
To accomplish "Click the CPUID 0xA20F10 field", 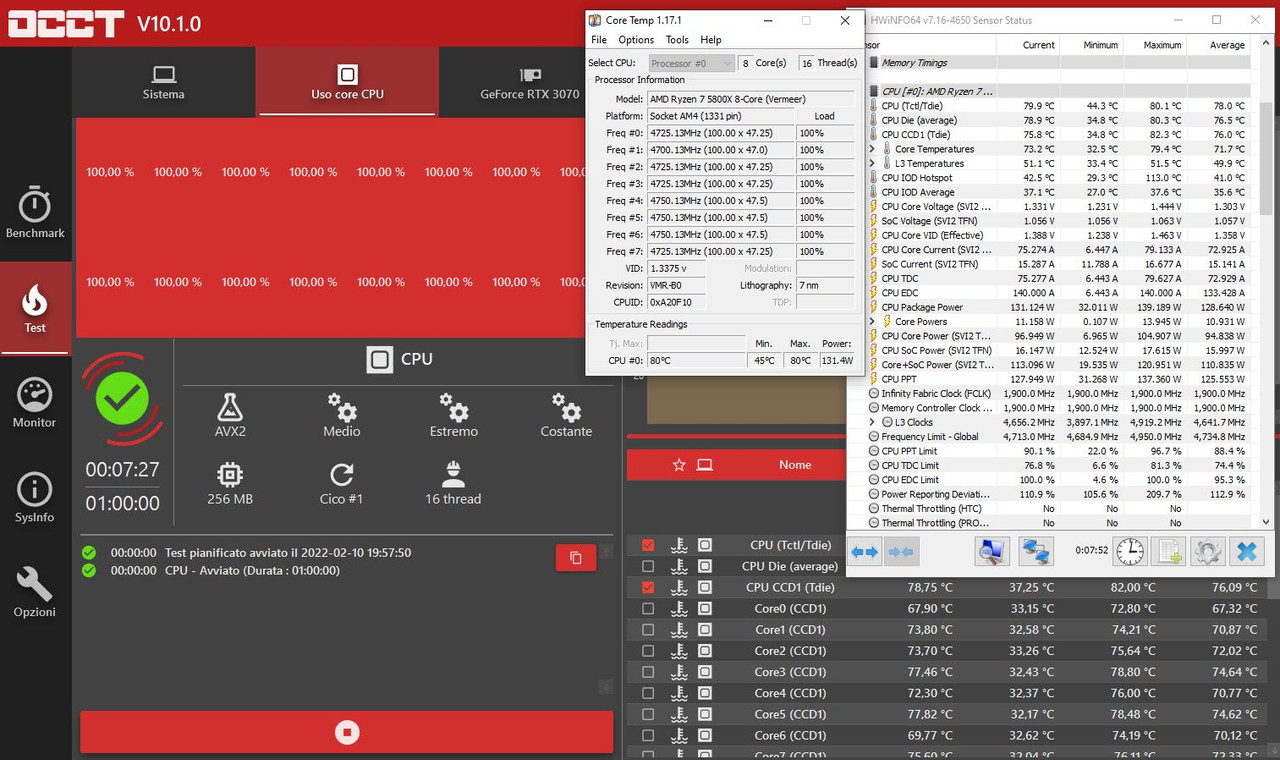I will [675, 302].
